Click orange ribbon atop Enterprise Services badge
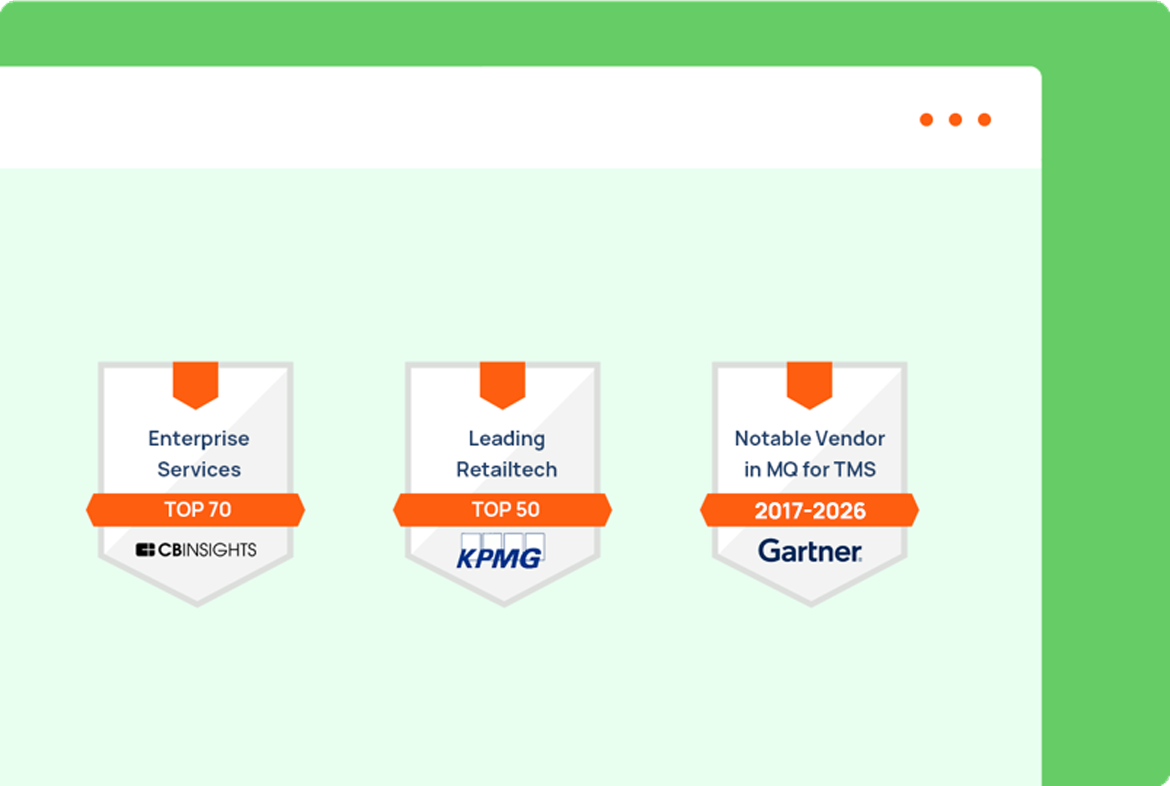 point(195,383)
